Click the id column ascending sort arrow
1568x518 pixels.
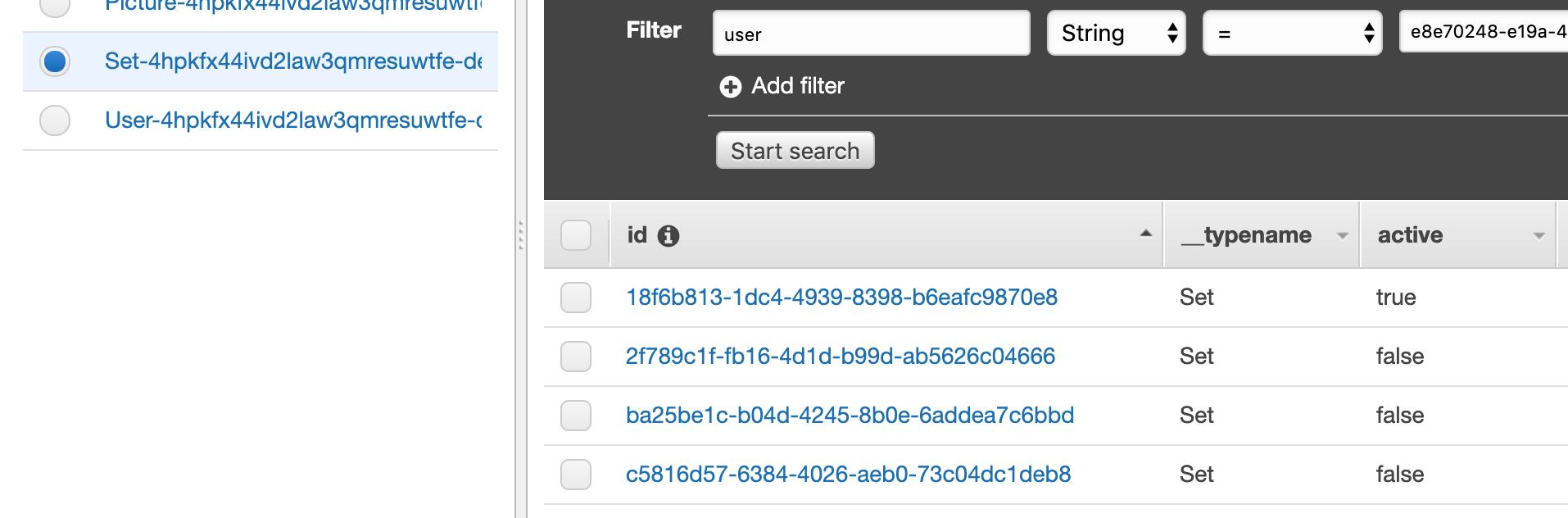[x=1145, y=234]
